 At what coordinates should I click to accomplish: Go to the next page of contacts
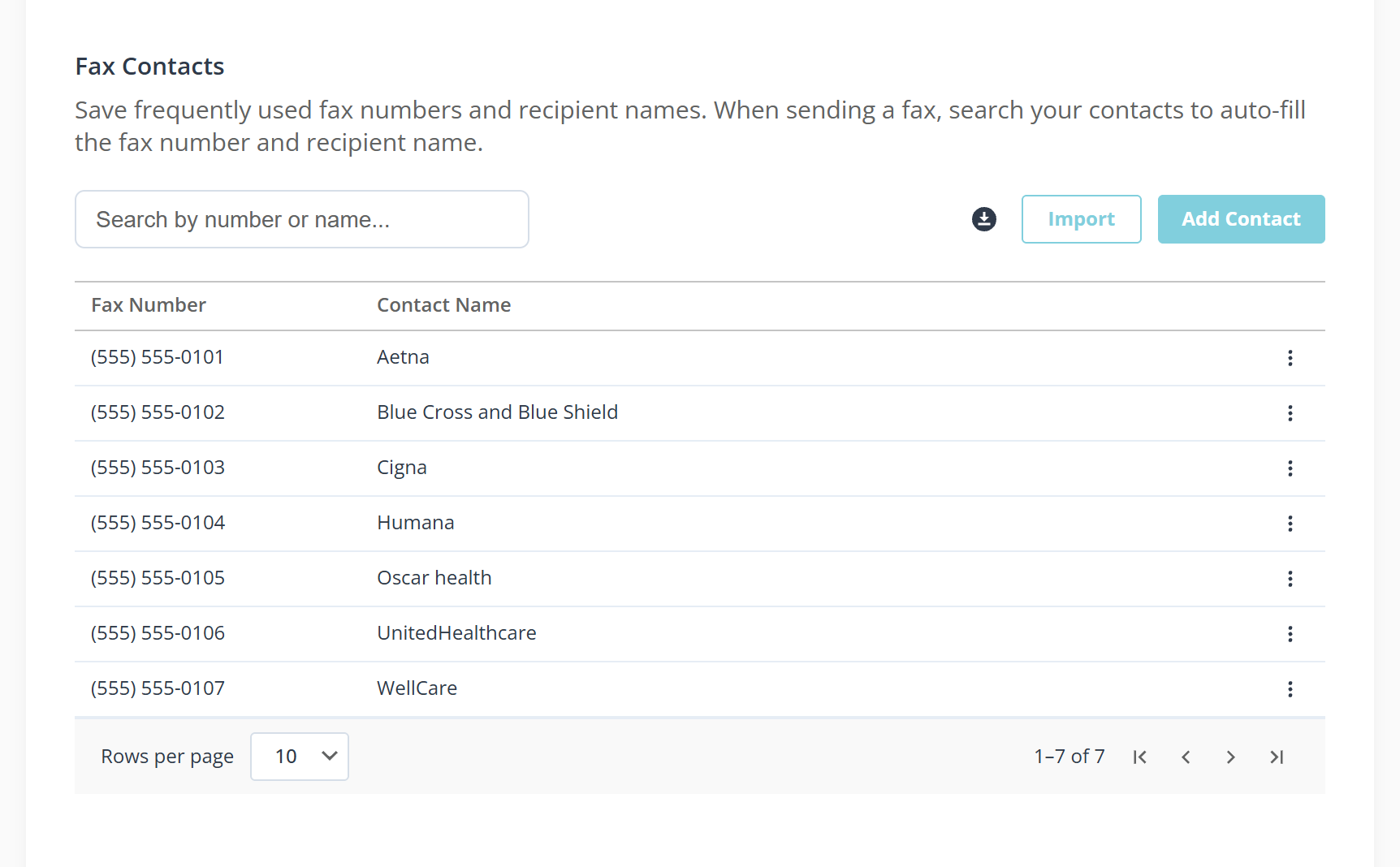pyautogui.click(x=1231, y=757)
